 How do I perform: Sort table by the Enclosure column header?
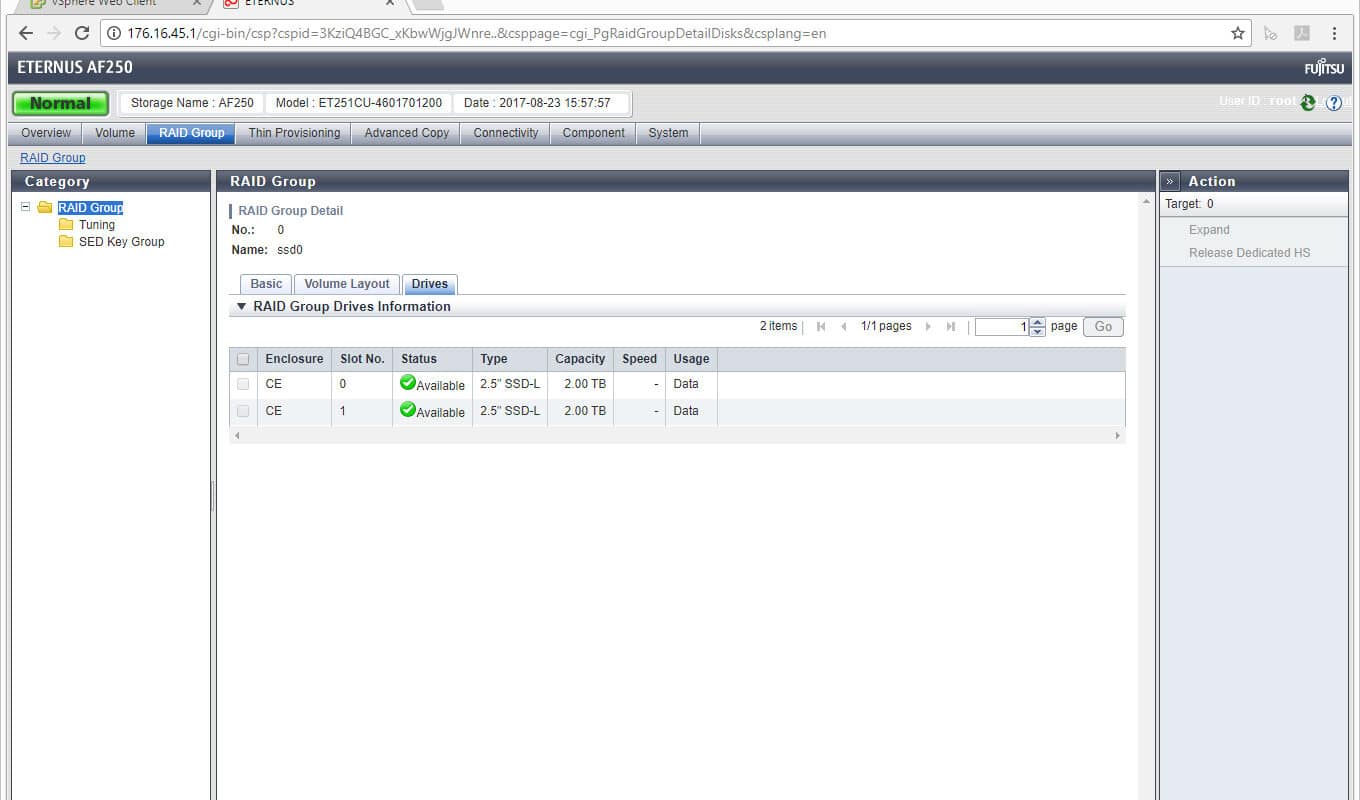pos(294,359)
